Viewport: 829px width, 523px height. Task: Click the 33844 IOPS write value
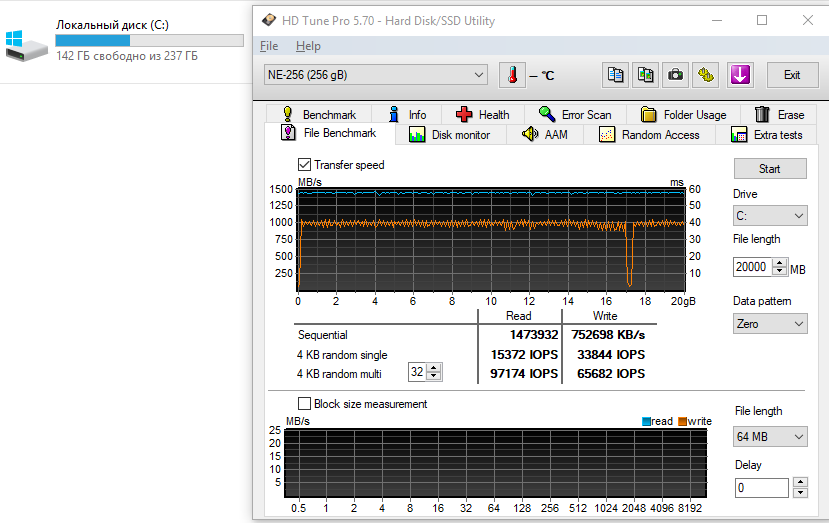[x=611, y=354]
